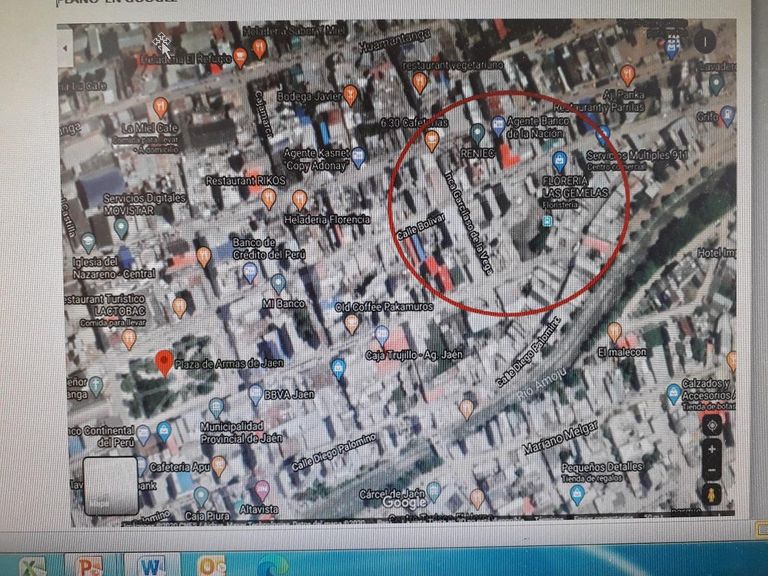
Task: Click the Restaurant RIKOS pin
Action: [269, 198]
